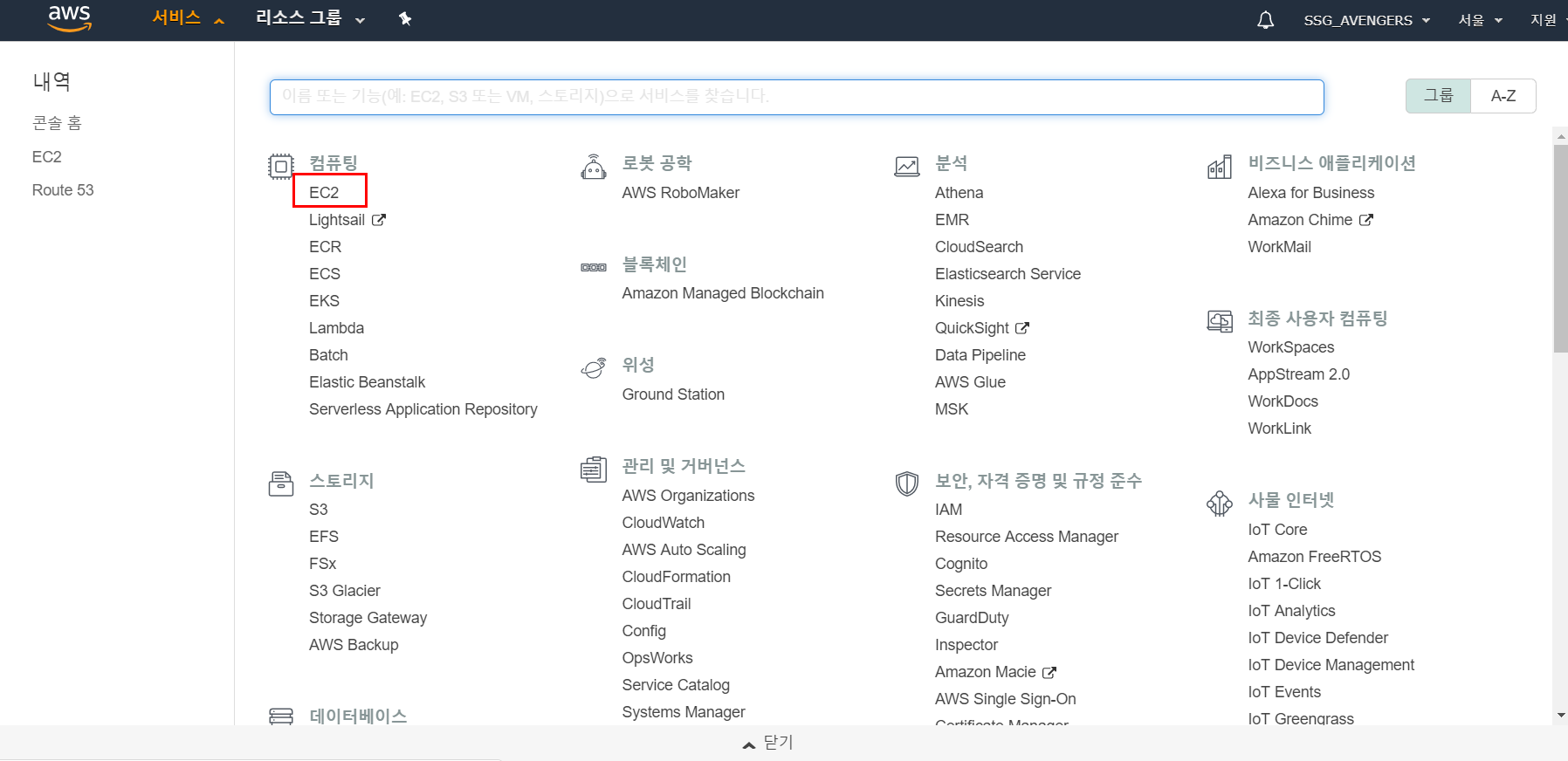Open Amazon FreeRTOS
Image resolution: width=1568 pixels, height=761 pixels.
click(x=1314, y=557)
